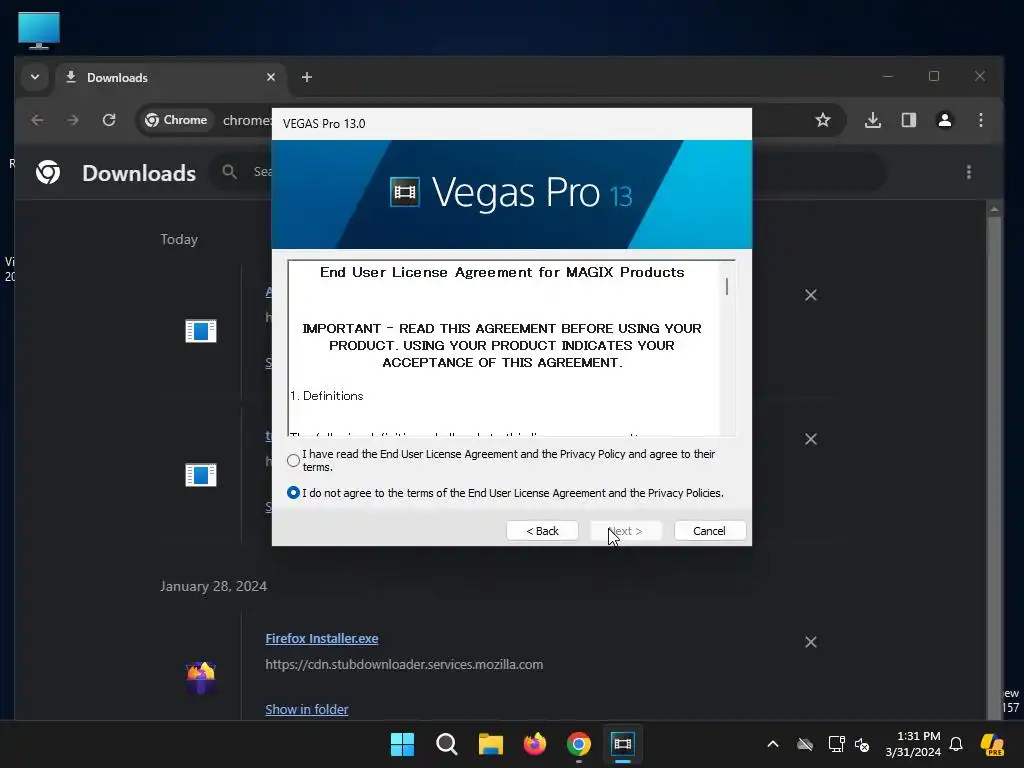Screen dimensions: 1024x768
Task: Open the Chrome profile avatar menu
Action: (945, 120)
